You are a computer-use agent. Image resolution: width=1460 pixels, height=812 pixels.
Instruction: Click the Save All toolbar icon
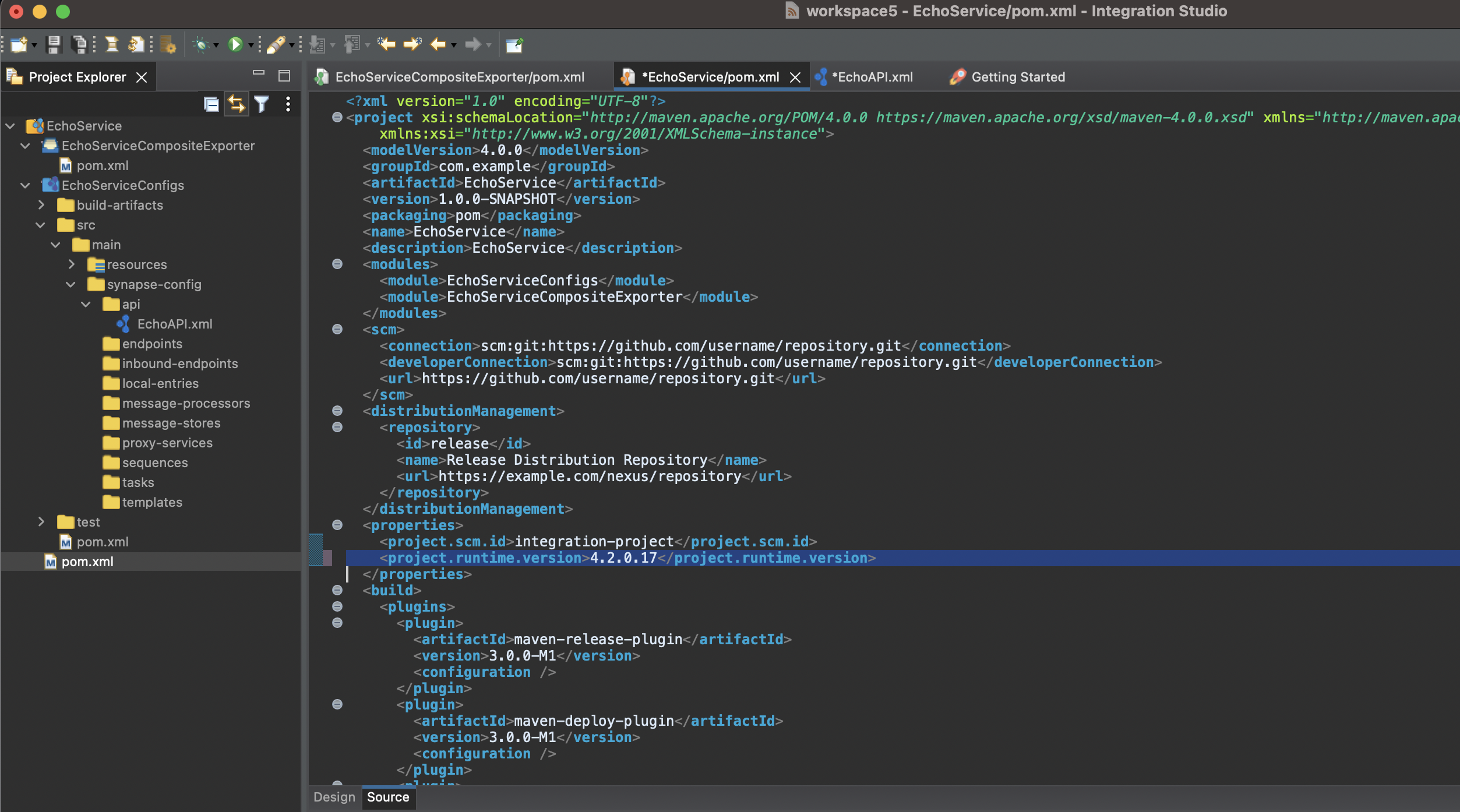click(79, 44)
